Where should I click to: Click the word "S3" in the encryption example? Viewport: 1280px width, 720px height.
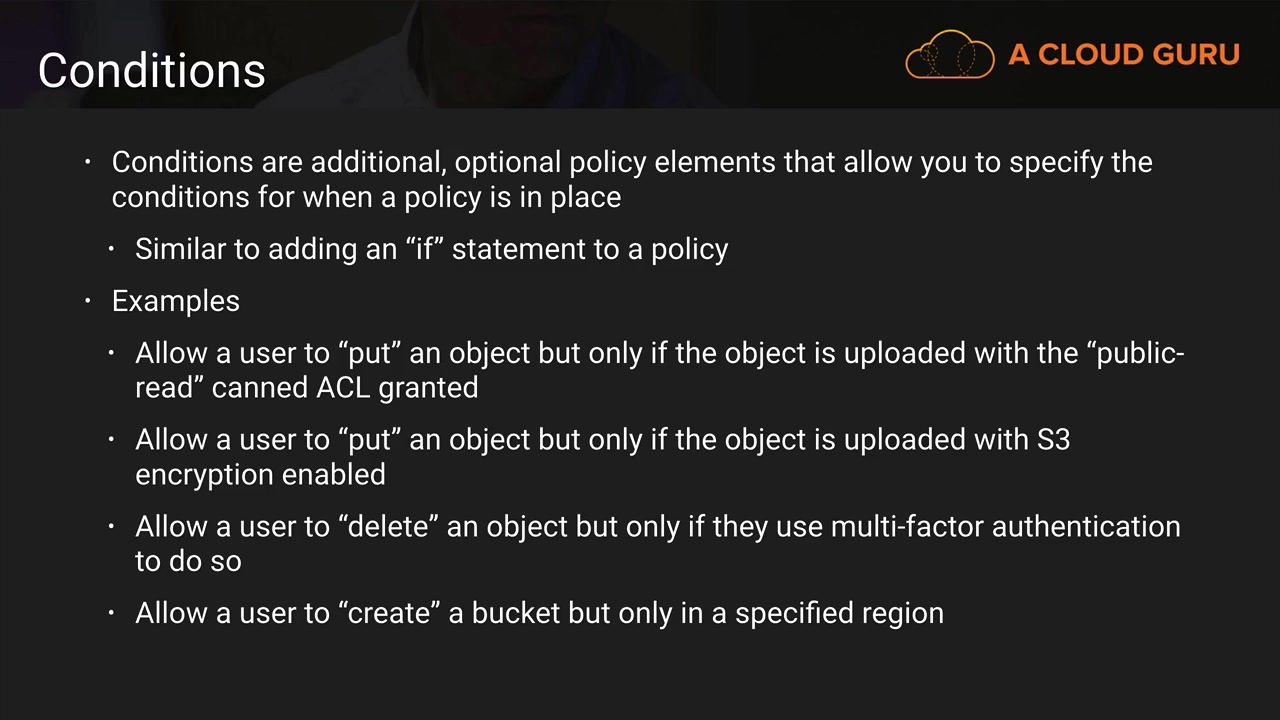[x=1054, y=440]
